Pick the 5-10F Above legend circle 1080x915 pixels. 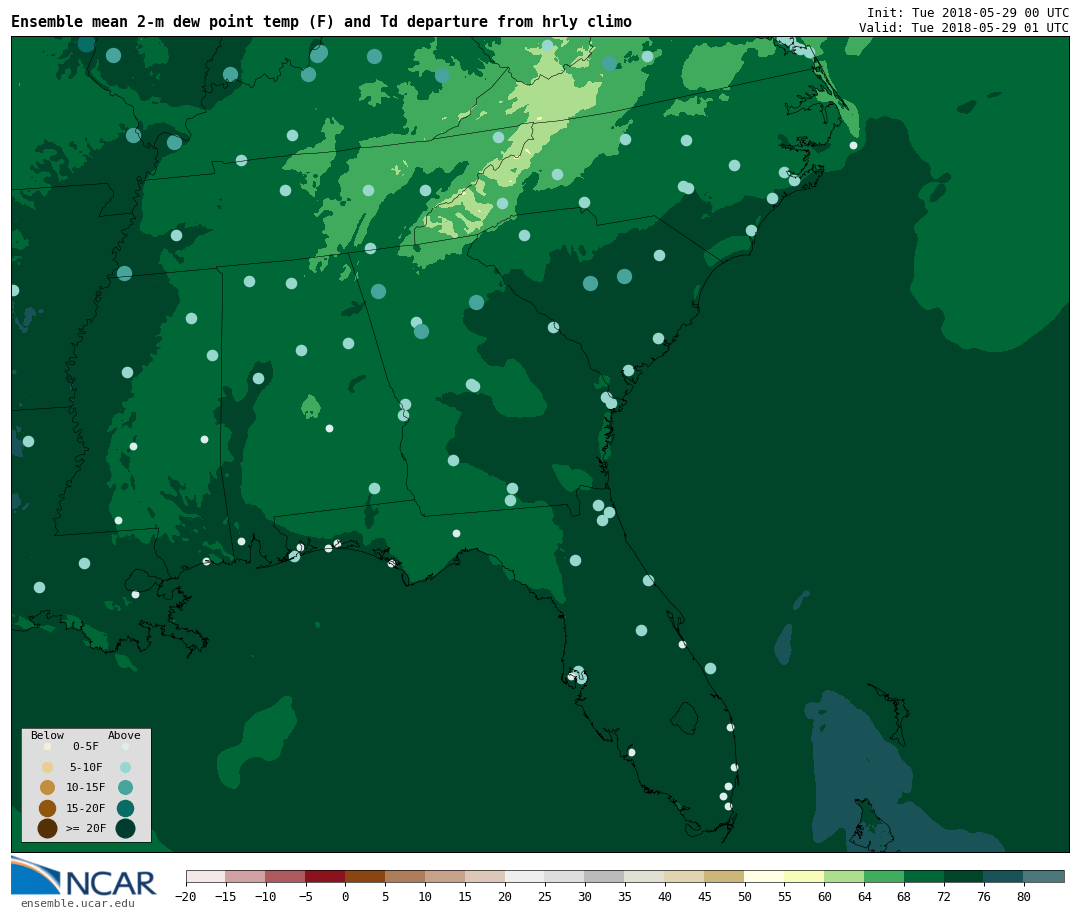click(x=125, y=767)
